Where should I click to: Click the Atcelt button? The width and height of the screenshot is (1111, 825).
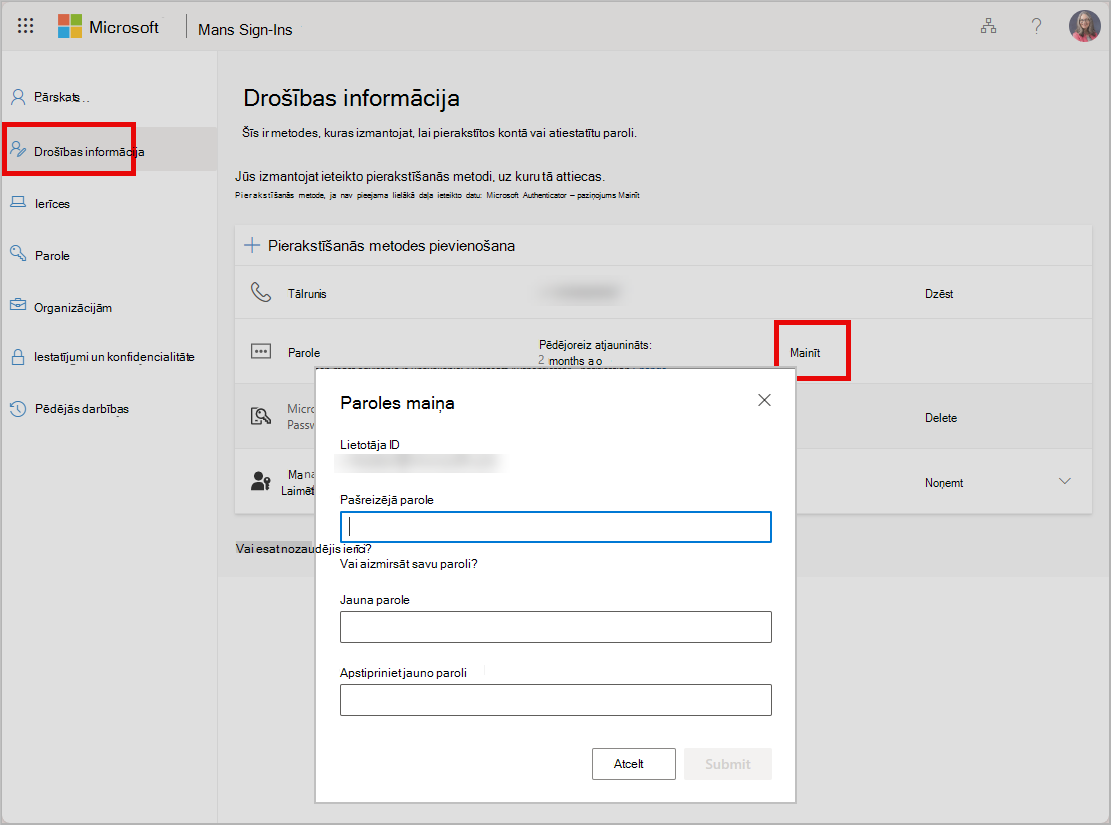pyautogui.click(x=633, y=764)
